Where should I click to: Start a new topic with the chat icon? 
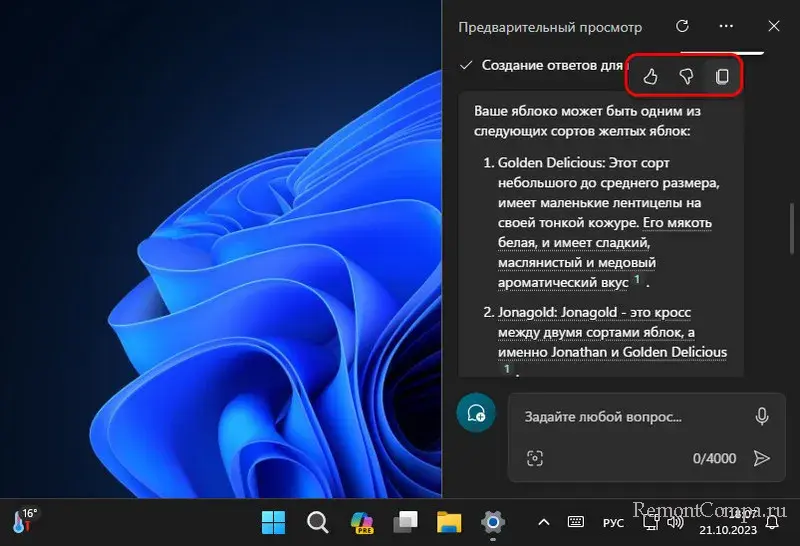[476, 412]
